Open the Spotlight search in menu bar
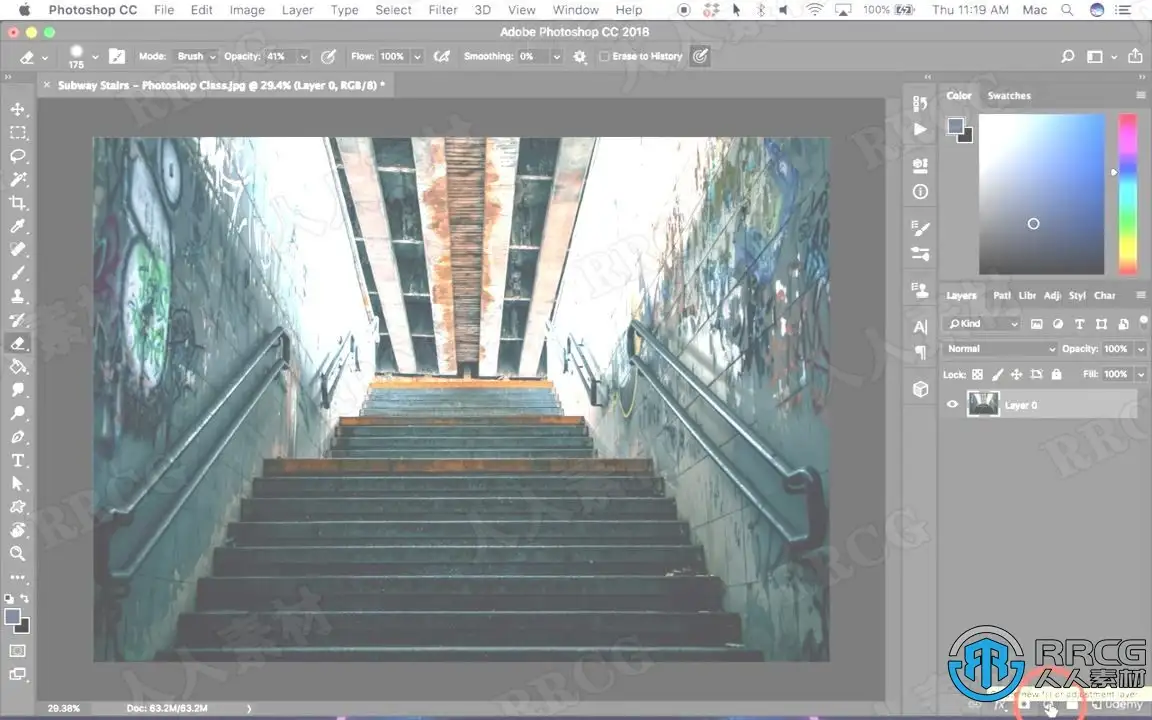 pyautogui.click(x=1067, y=10)
